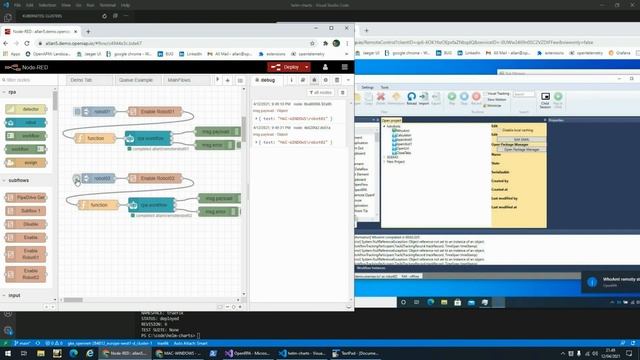The width and height of the screenshot is (640, 360).
Task: Switch to the Demo Tab flow
Action: tap(89, 80)
